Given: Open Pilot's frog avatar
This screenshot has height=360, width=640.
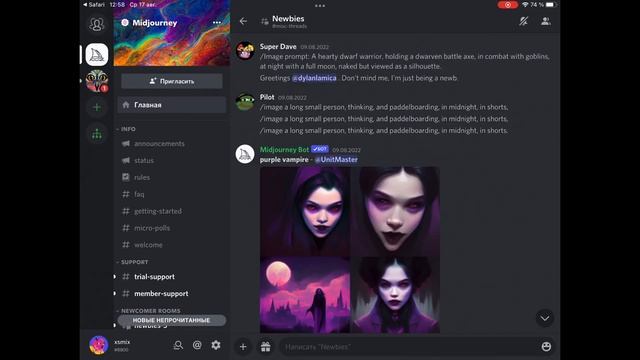Looking at the screenshot, I should tap(245, 102).
